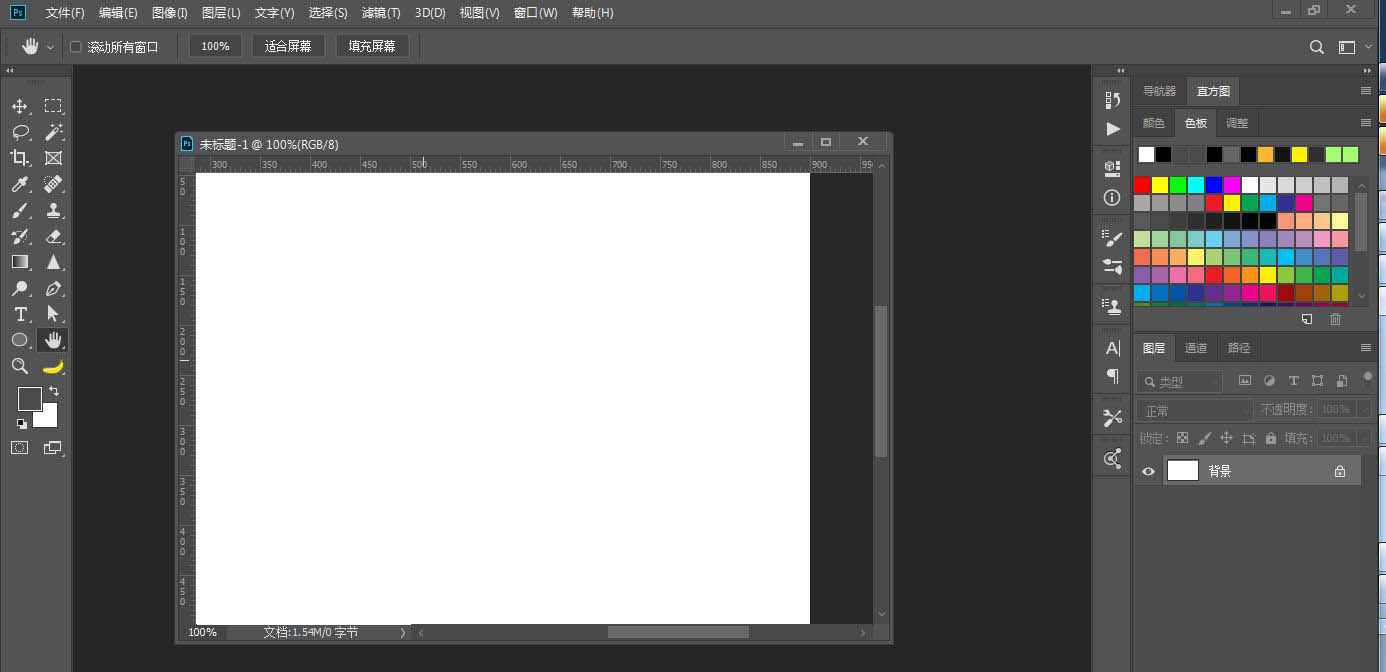
Task: Click the 适合屏幕 button
Action: coord(288,46)
